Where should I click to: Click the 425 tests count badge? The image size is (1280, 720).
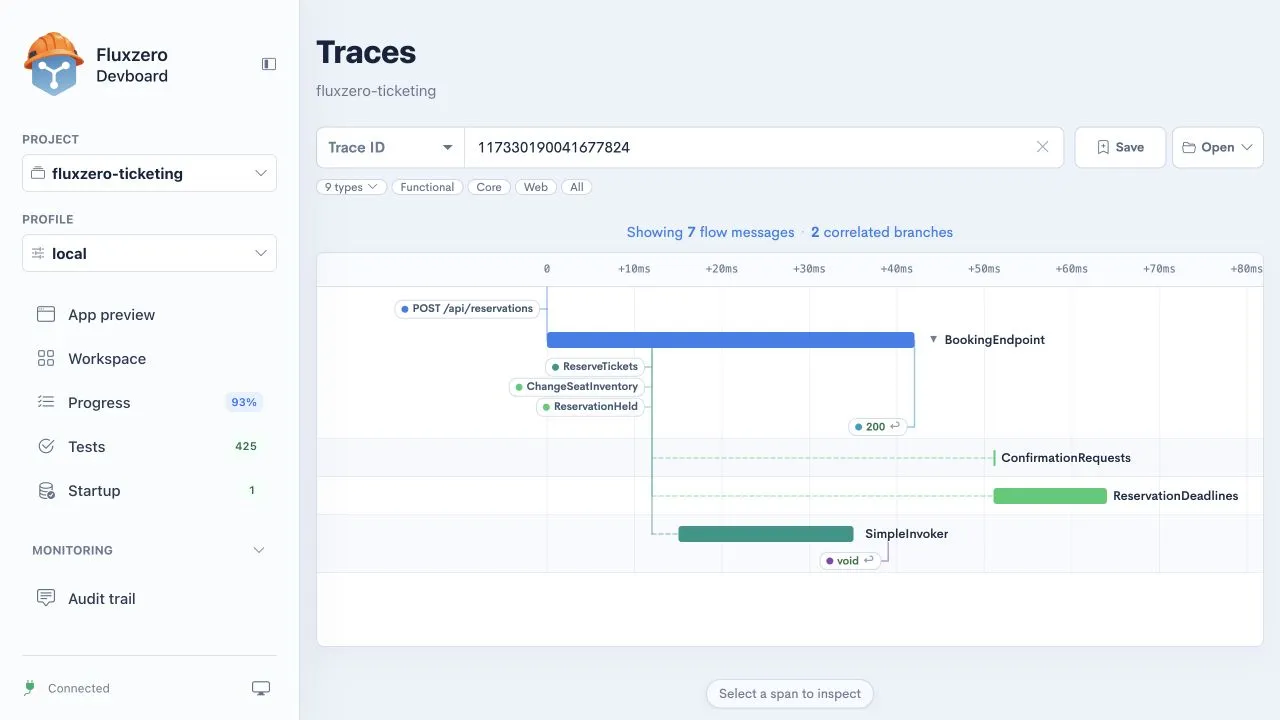pyautogui.click(x=246, y=447)
